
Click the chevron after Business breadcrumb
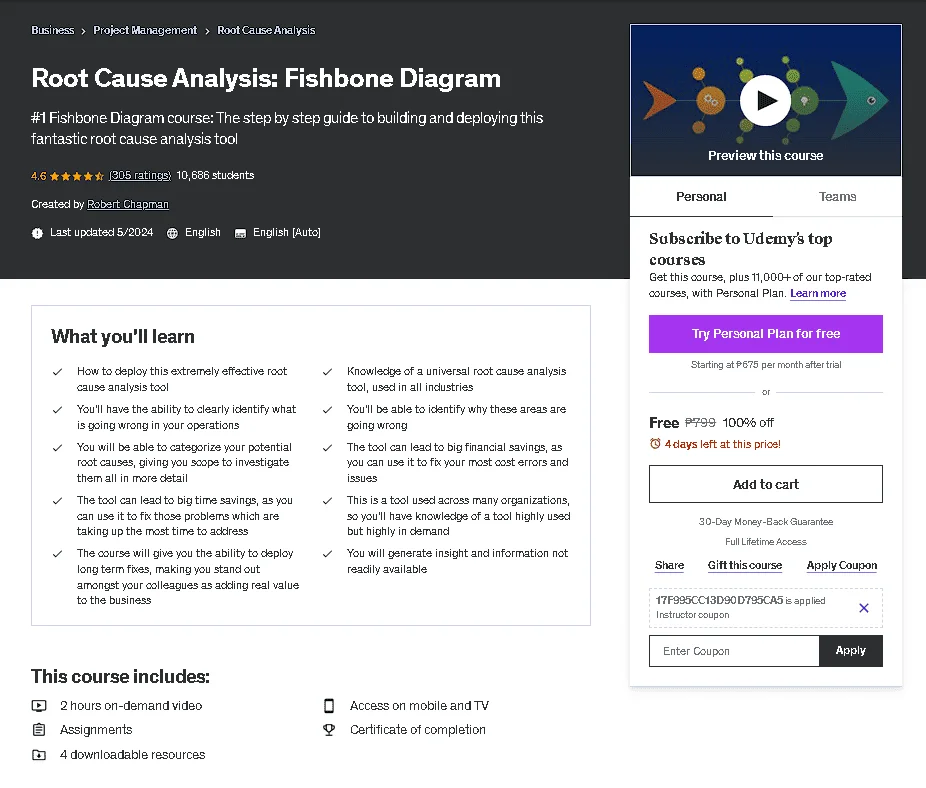[x=83, y=31]
